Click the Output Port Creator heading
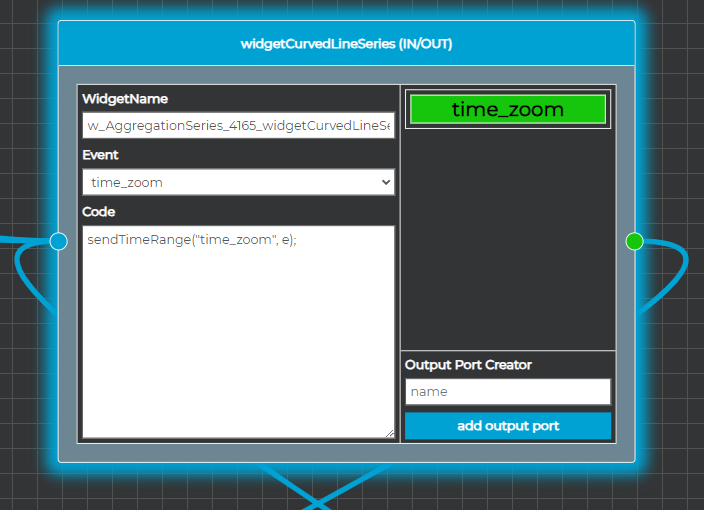The width and height of the screenshot is (704, 510). [x=468, y=365]
